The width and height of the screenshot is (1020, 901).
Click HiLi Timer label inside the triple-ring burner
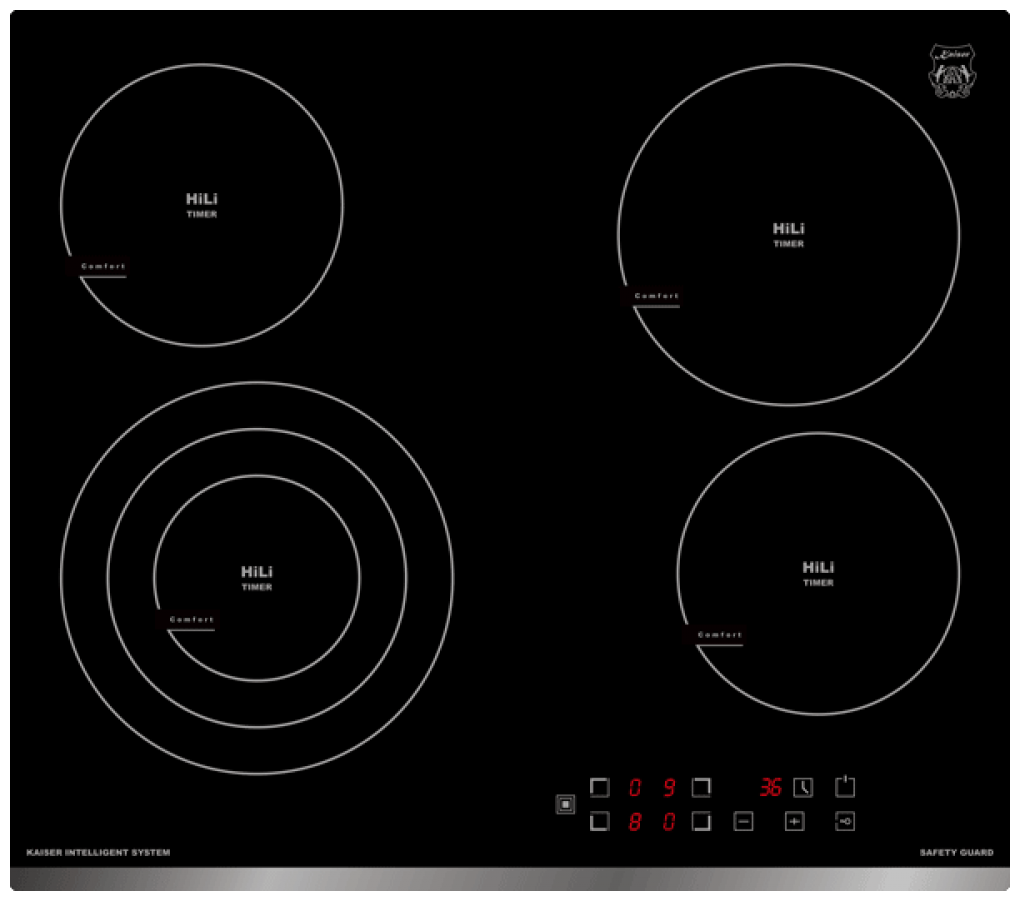256,578
